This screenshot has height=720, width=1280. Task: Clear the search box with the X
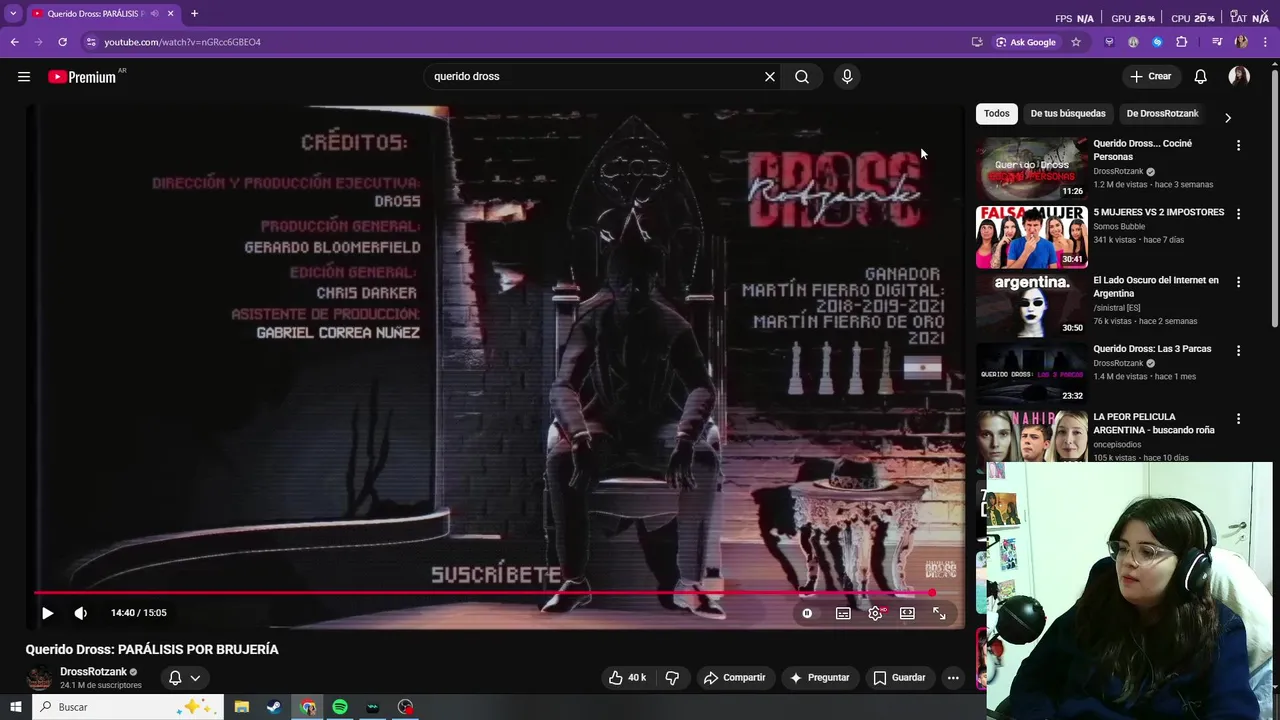click(770, 76)
